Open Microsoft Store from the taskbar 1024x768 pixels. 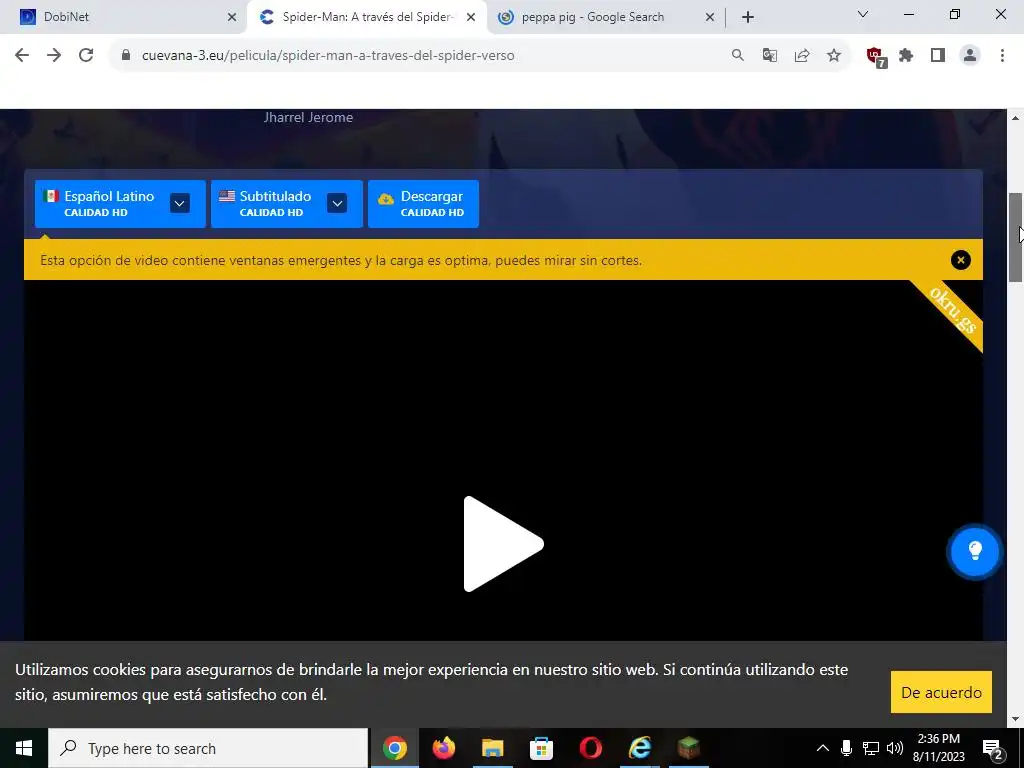[541, 748]
